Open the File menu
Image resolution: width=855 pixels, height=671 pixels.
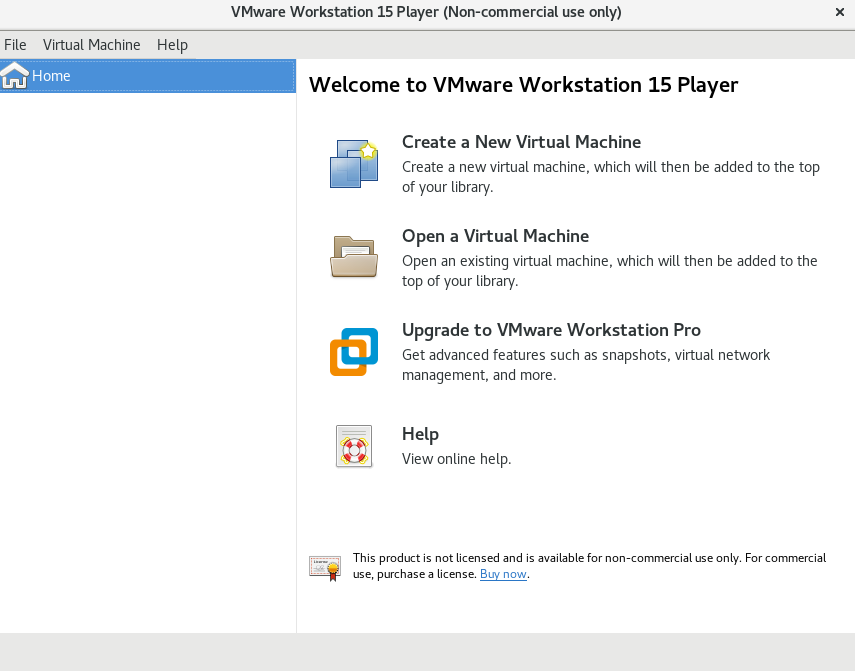click(15, 45)
